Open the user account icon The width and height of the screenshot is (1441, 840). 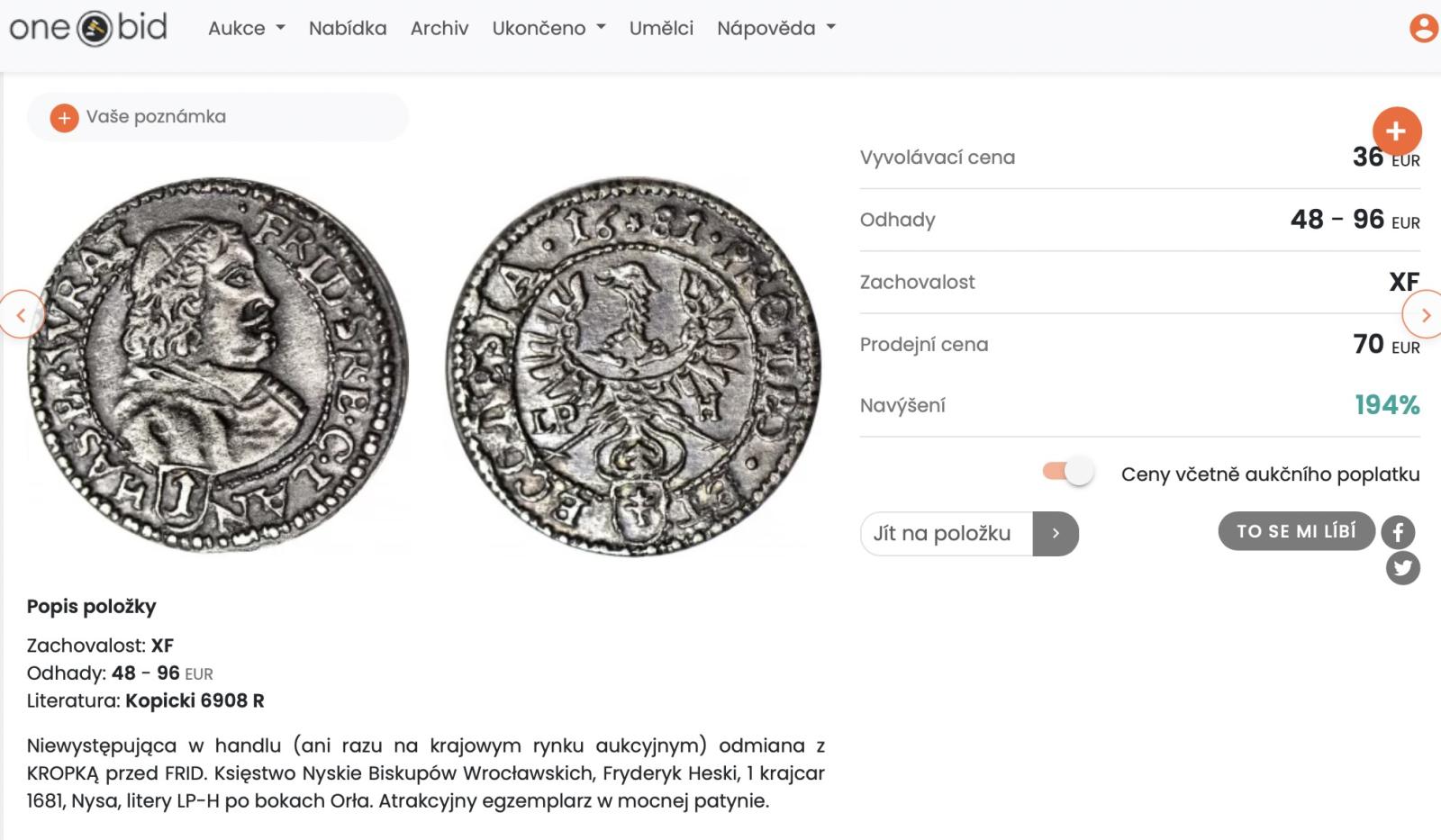1424,28
